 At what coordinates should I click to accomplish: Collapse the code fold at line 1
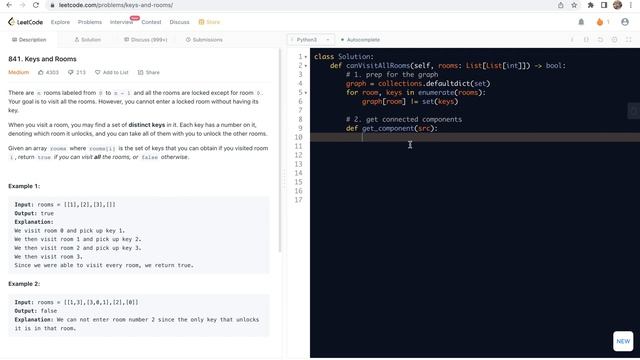point(306,57)
